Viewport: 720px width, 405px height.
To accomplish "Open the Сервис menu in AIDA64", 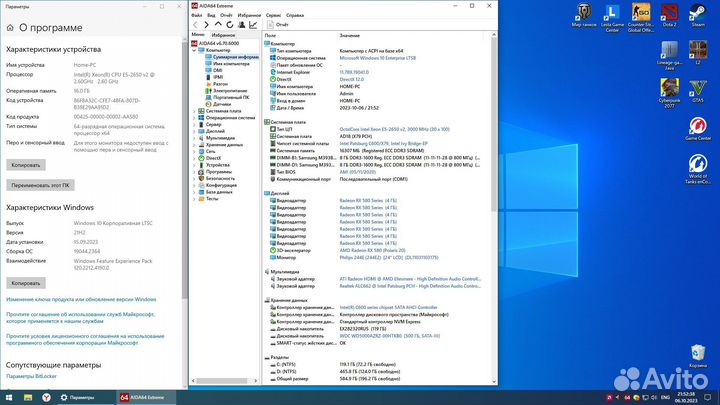I will click(x=273, y=15).
